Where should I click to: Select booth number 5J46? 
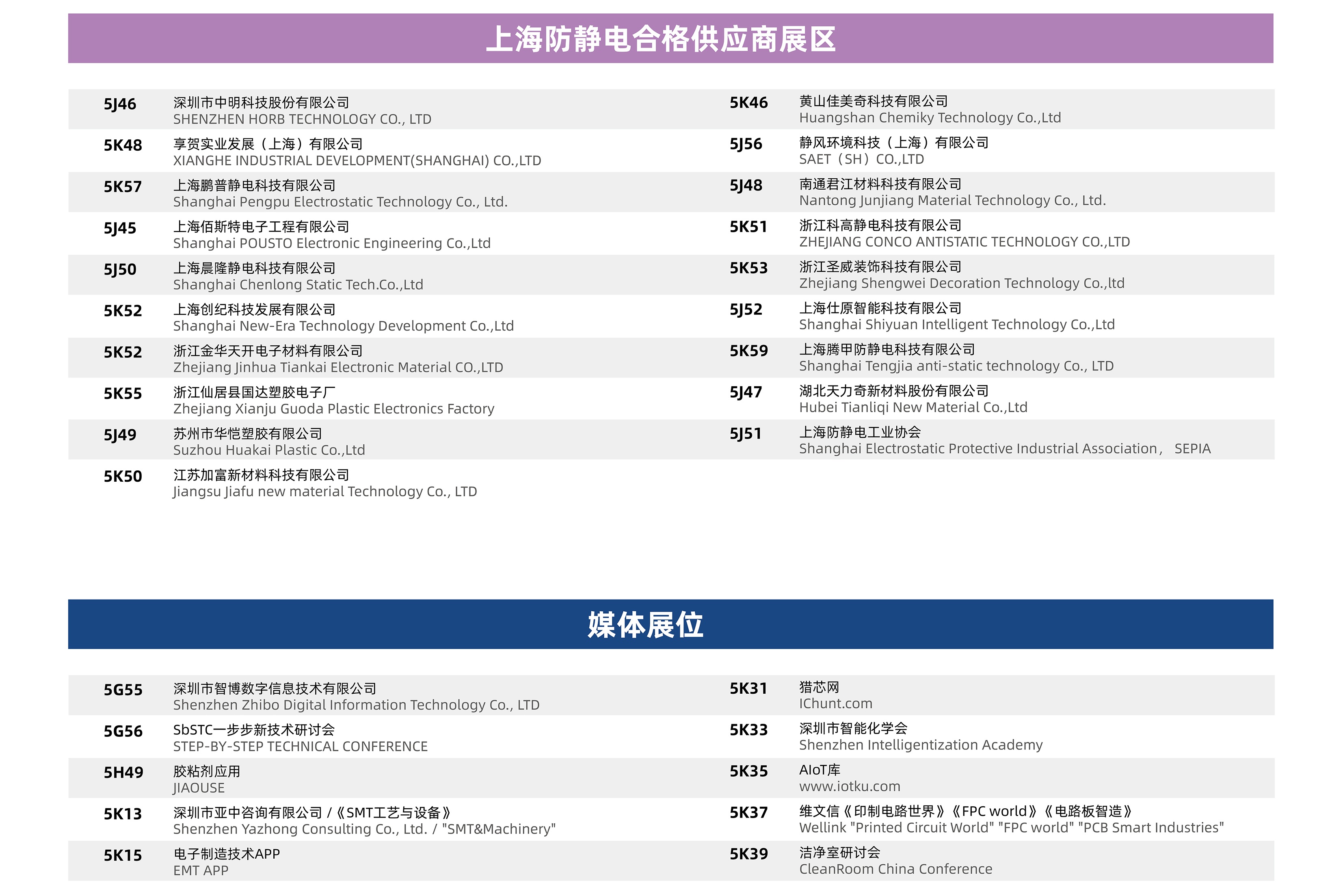(120, 104)
